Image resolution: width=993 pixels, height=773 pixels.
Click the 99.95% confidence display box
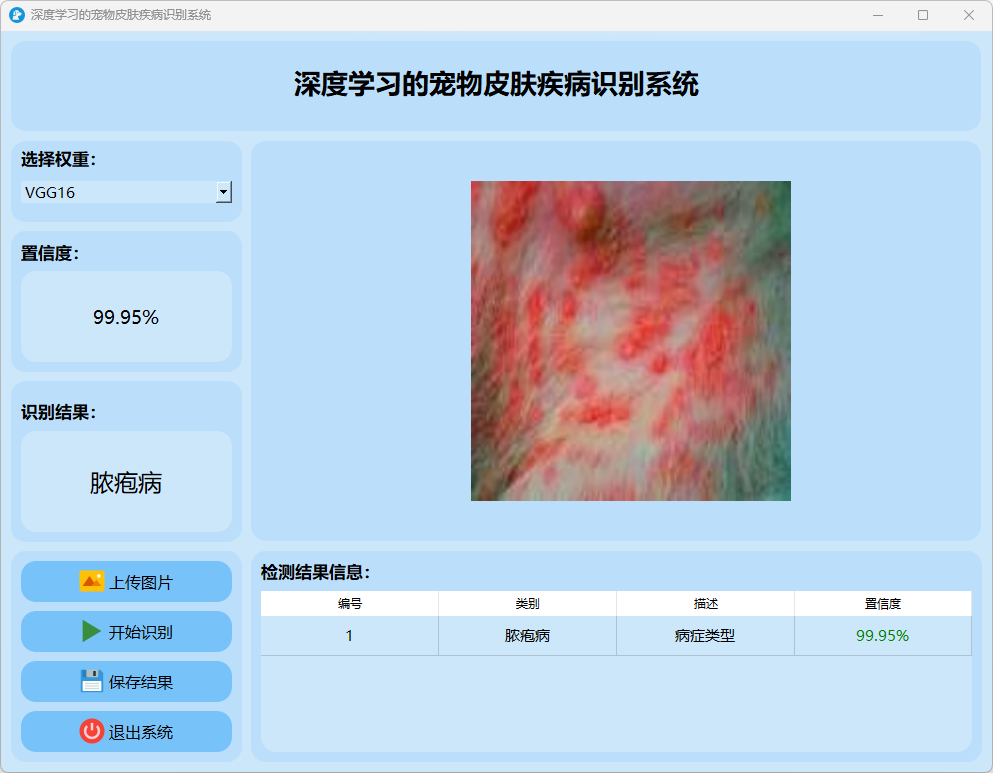coord(126,317)
